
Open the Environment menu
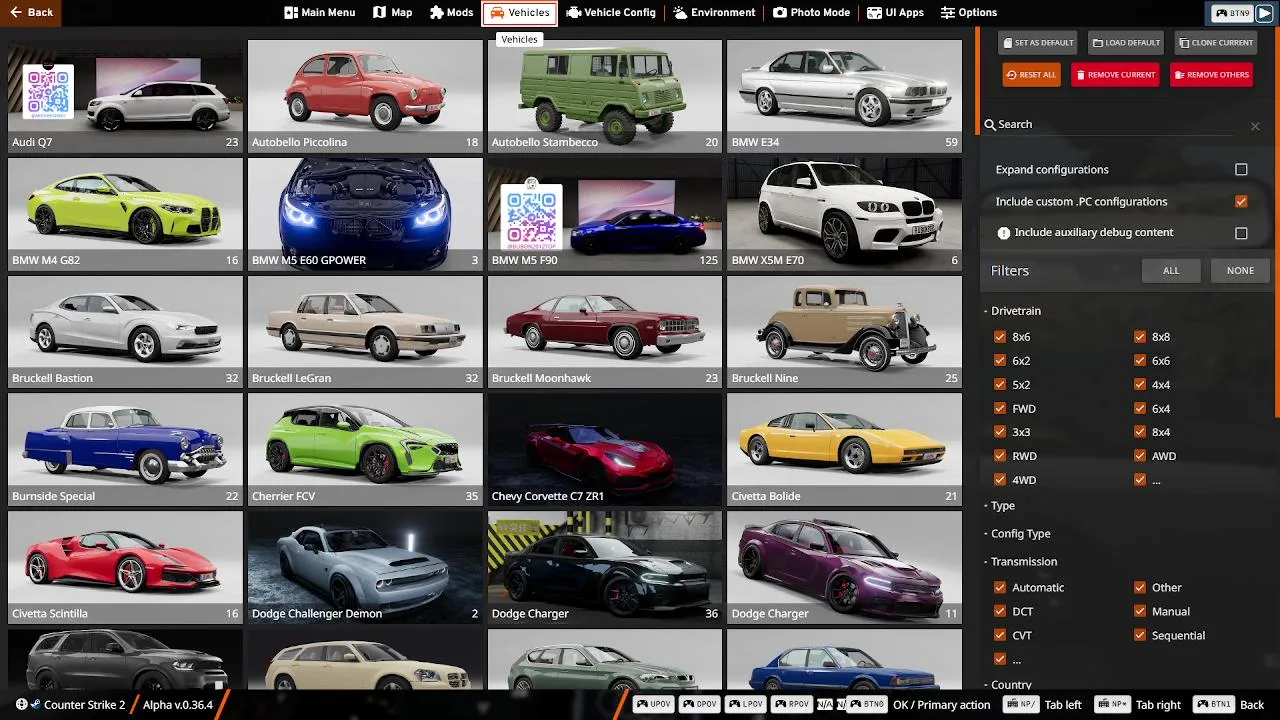point(714,13)
